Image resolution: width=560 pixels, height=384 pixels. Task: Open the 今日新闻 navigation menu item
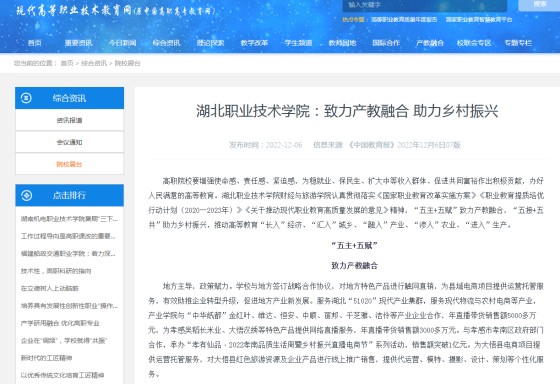(x=122, y=43)
